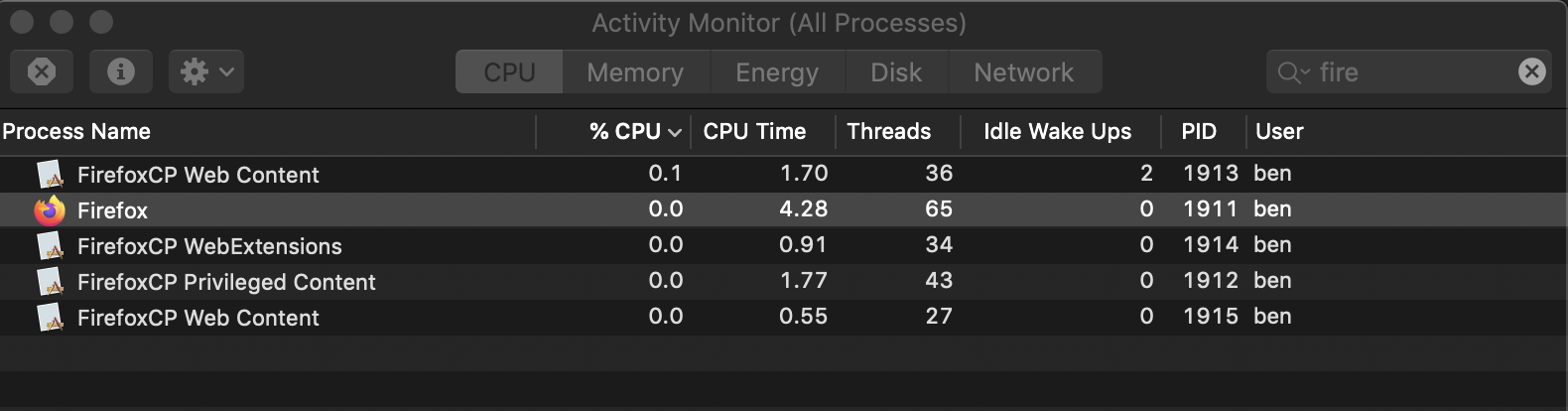Select the CPU tab
Screen dimensions: 1568x411
click(x=509, y=72)
